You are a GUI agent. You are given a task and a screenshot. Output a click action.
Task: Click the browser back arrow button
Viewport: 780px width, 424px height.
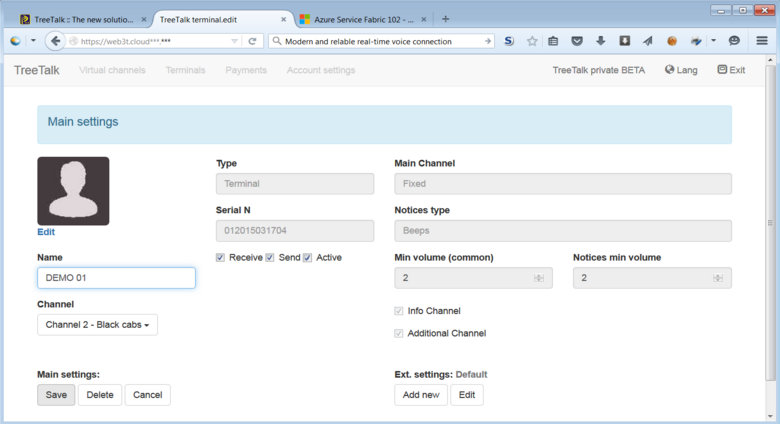55,41
